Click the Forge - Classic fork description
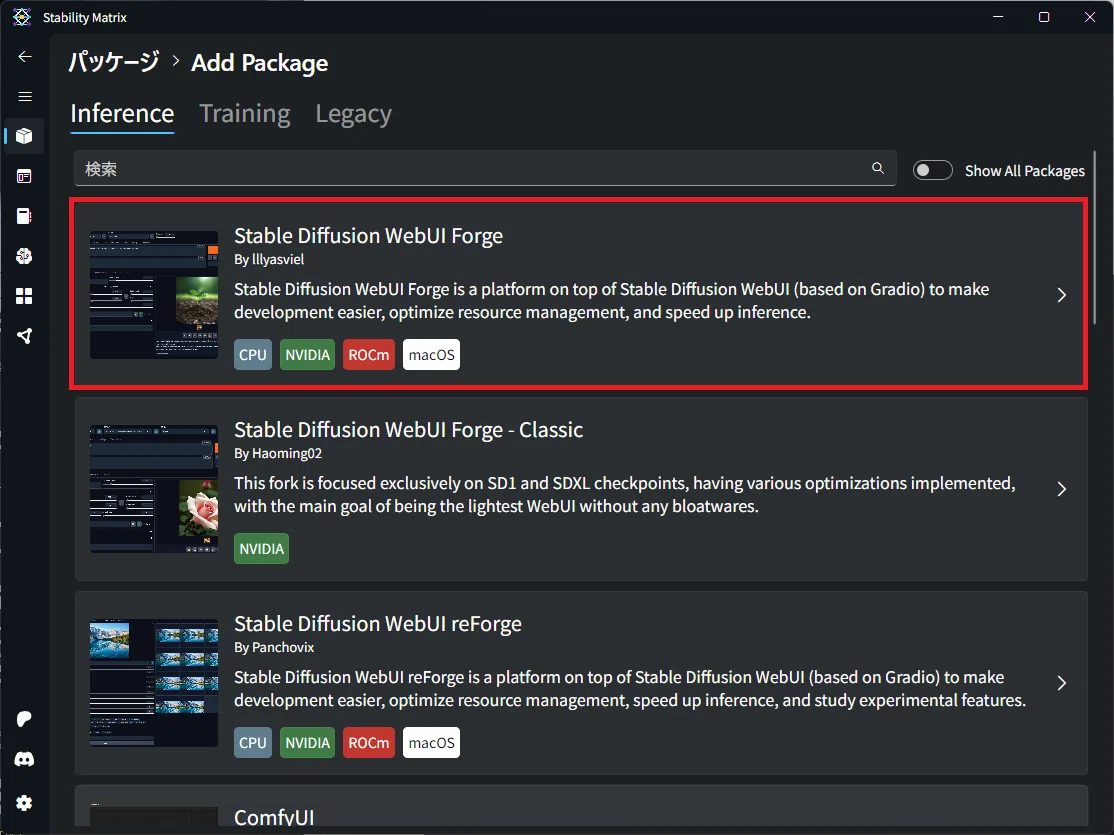1114x835 pixels. pos(624,495)
